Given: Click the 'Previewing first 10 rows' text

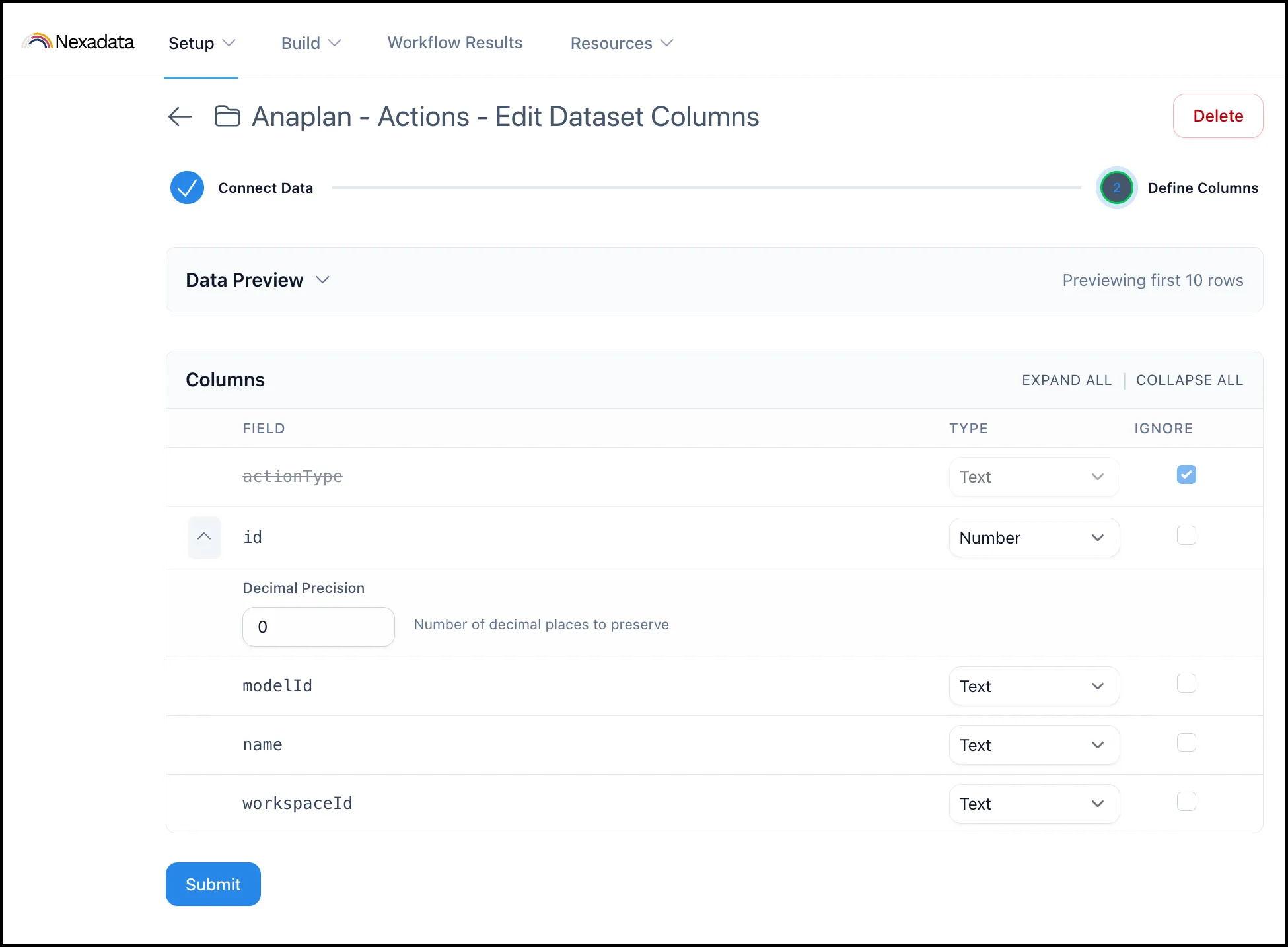Looking at the screenshot, I should (x=1153, y=281).
